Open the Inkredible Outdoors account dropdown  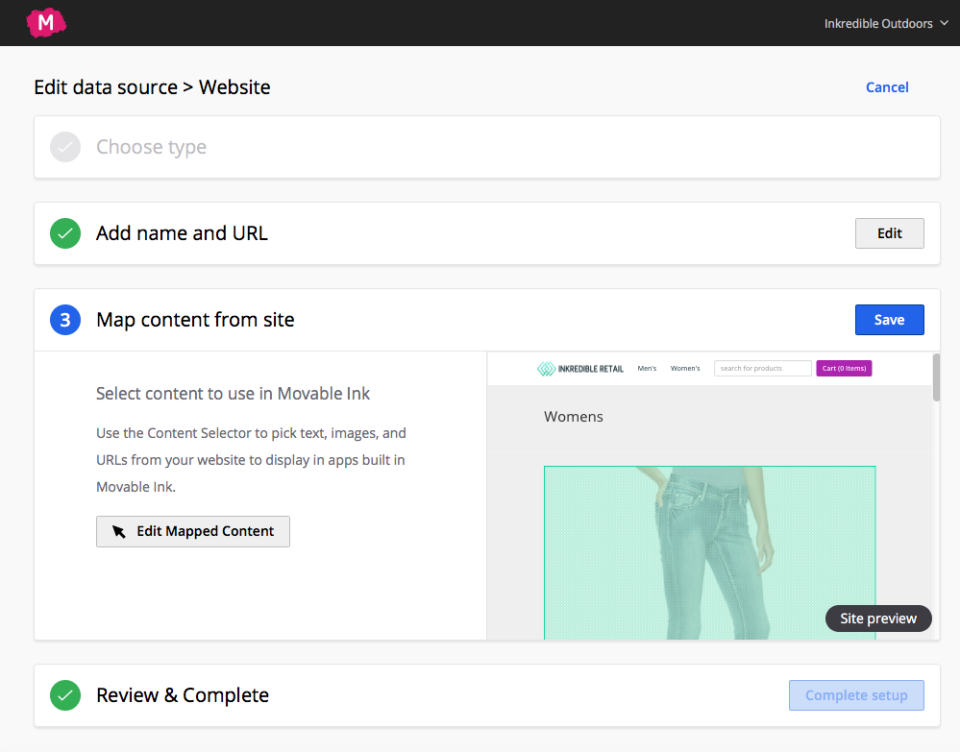(886, 23)
